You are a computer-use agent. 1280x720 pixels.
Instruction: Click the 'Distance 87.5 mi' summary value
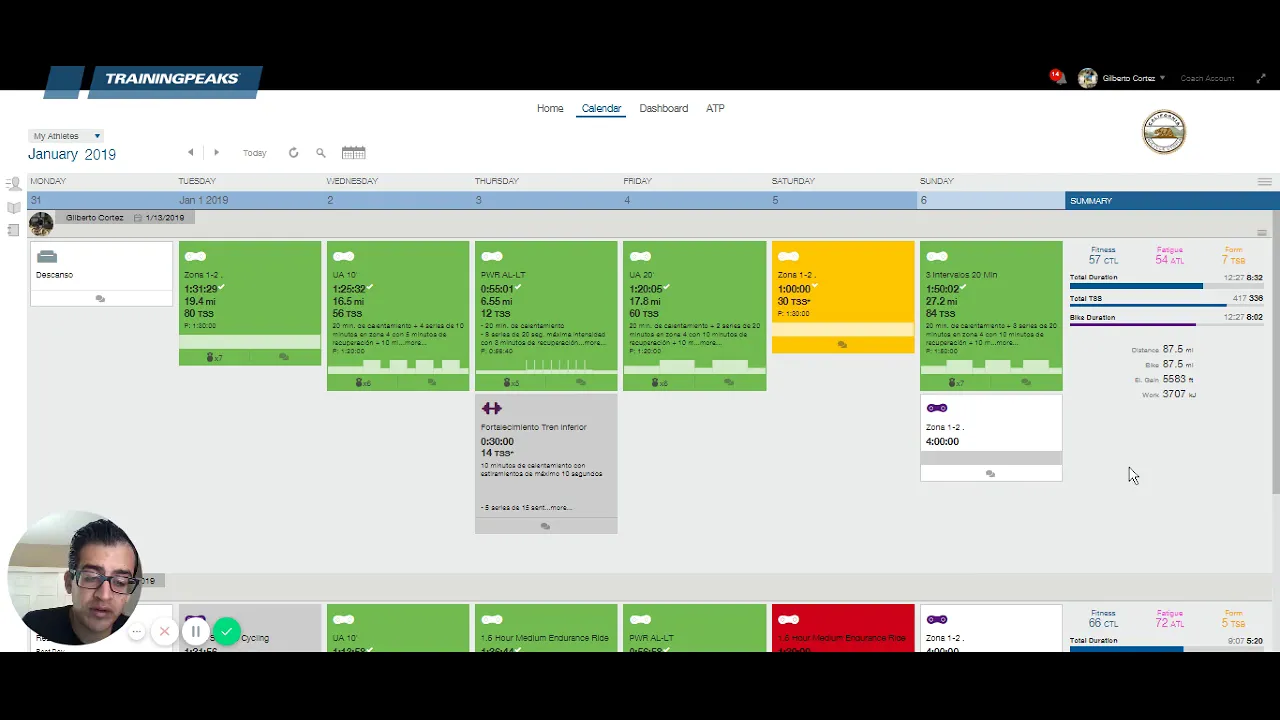tap(1162, 350)
